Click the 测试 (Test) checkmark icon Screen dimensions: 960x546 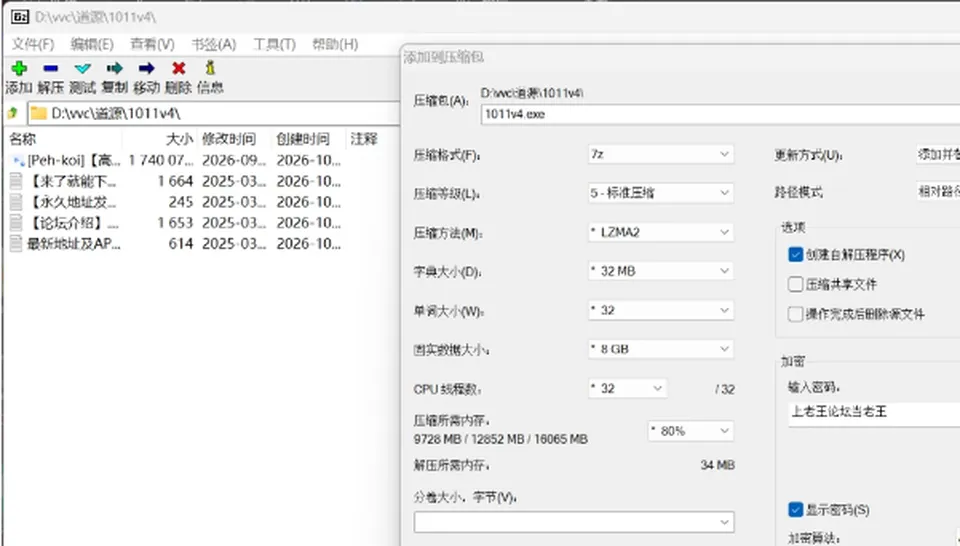point(82,68)
